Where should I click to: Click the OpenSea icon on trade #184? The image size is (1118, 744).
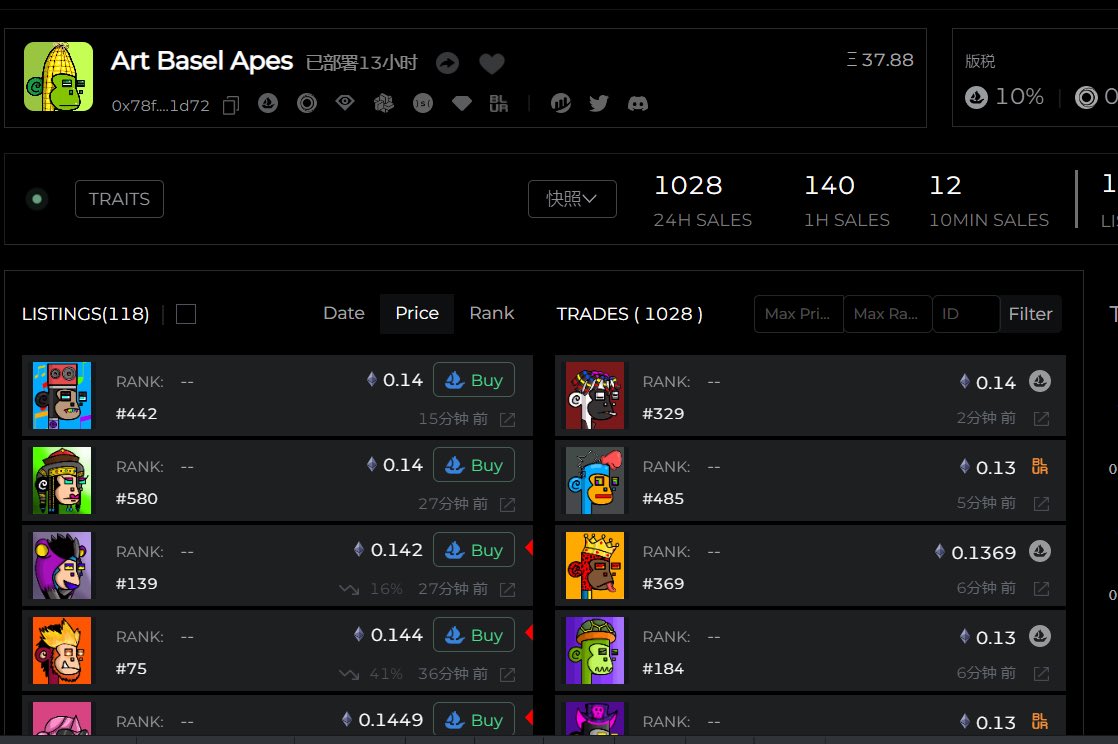tap(1040, 636)
